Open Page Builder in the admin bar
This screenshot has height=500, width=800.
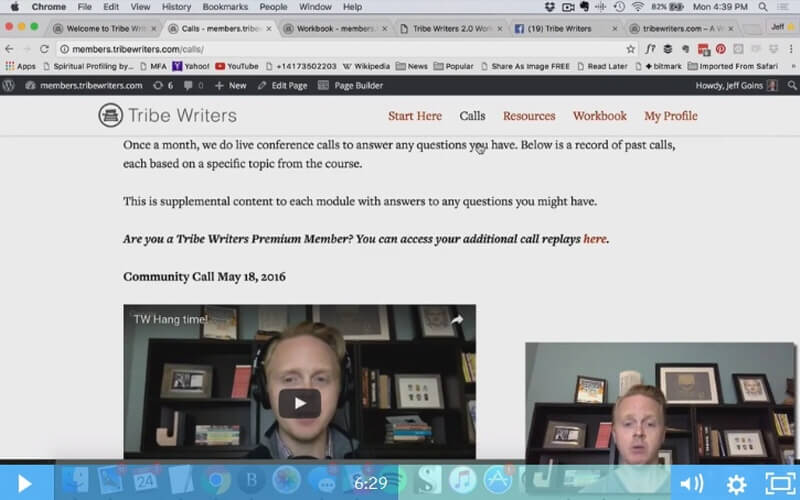pos(351,86)
